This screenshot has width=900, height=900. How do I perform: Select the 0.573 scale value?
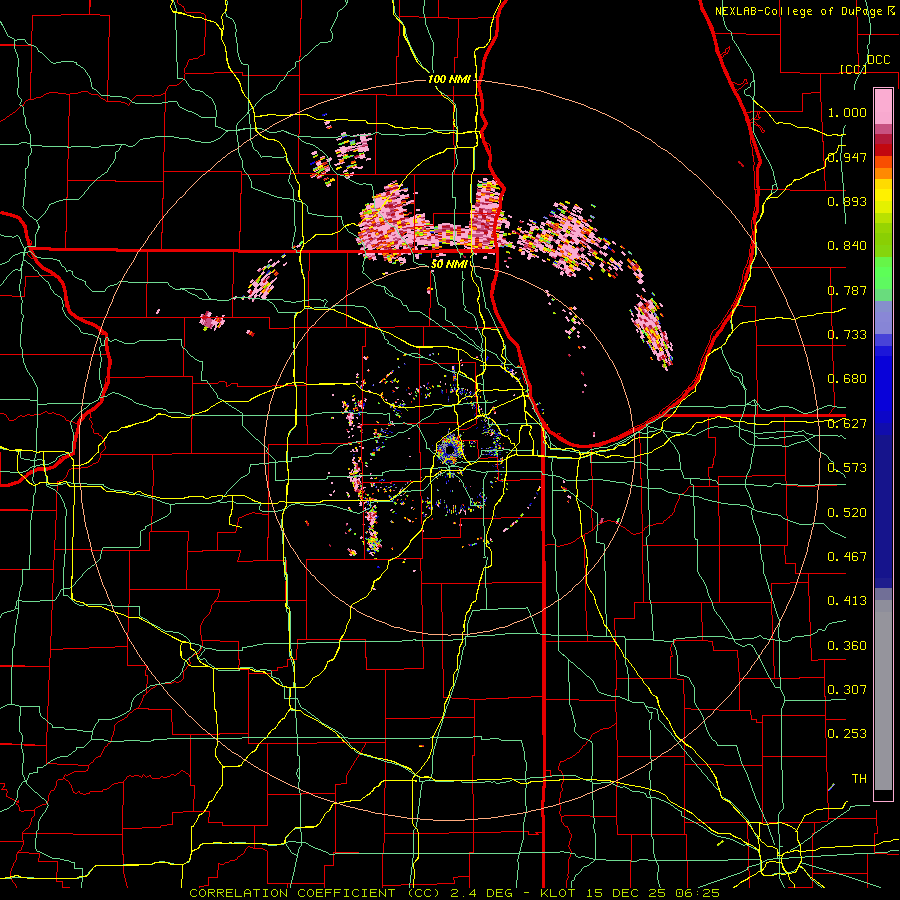(847, 468)
